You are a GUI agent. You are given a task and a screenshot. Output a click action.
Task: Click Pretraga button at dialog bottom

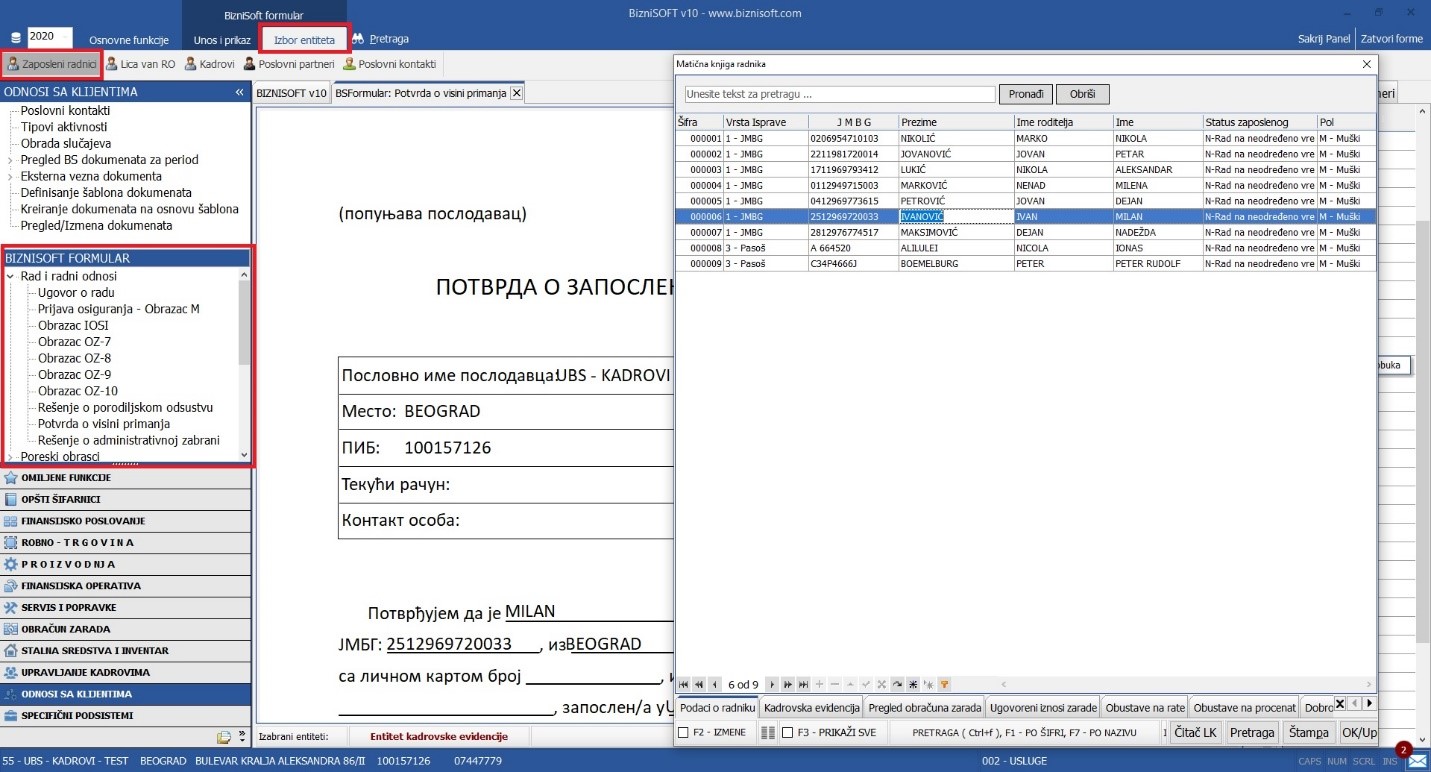[1252, 733]
